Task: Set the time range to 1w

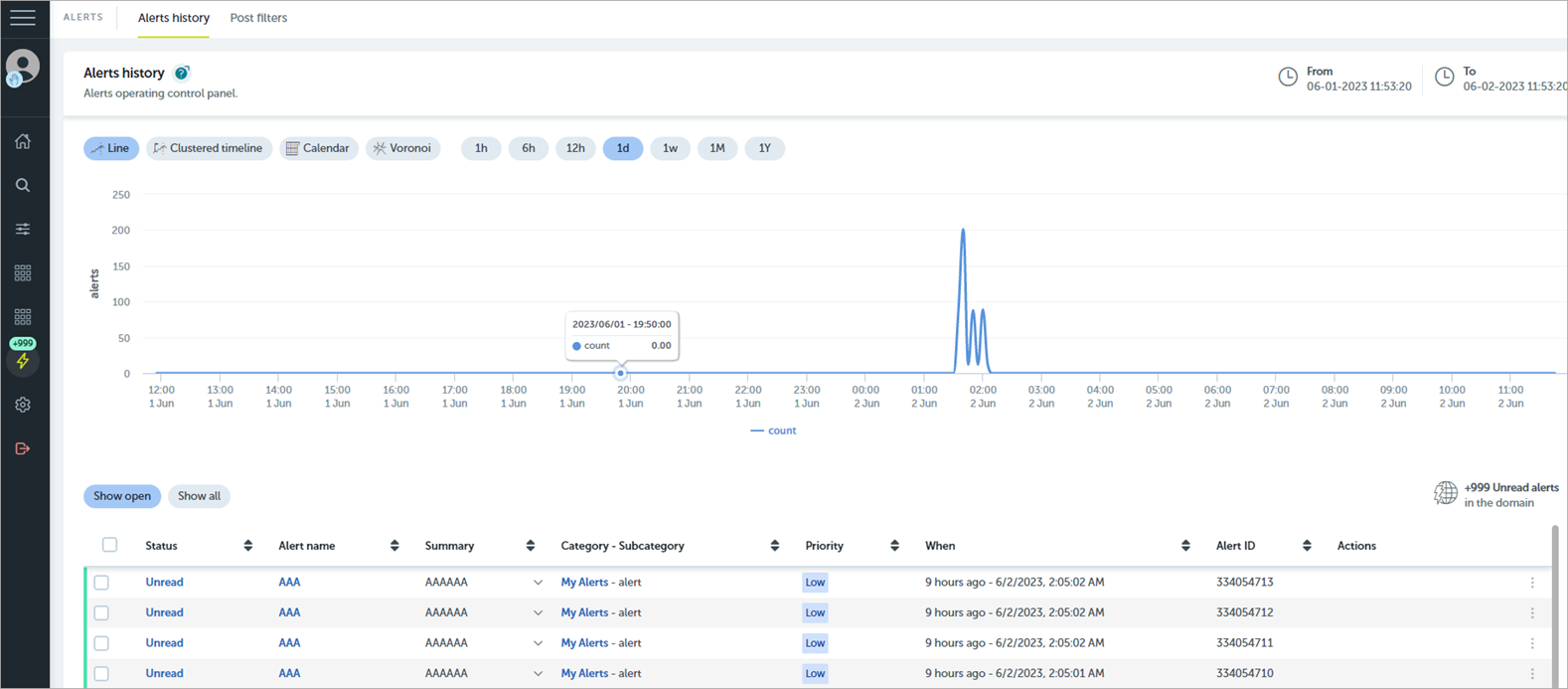Action: click(x=670, y=148)
